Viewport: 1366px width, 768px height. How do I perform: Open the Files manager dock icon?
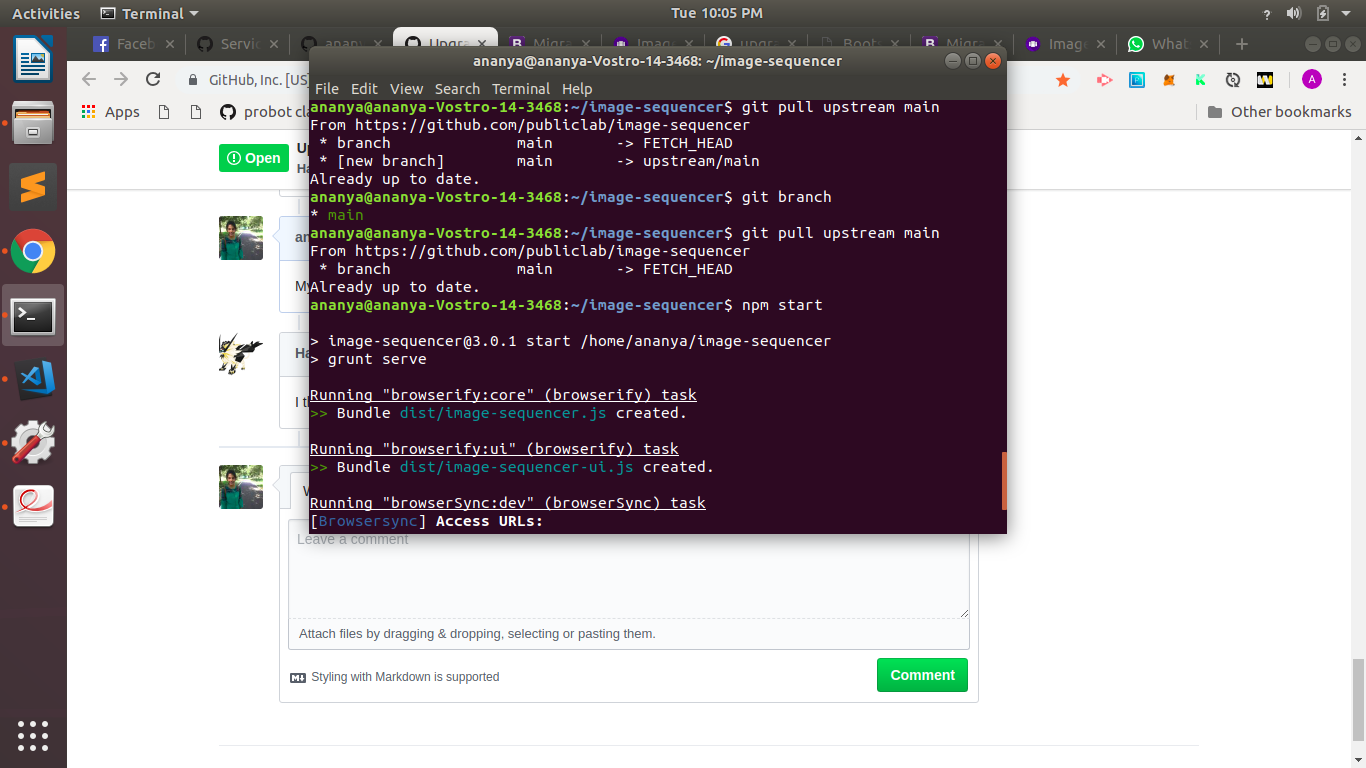pyautogui.click(x=33, y=124)
